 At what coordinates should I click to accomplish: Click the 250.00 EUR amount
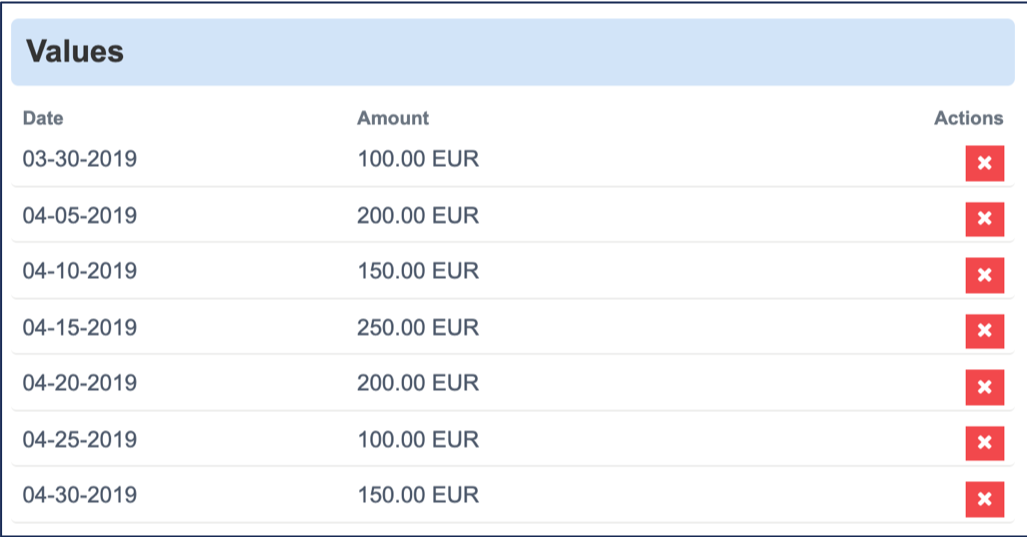tap(418, 327)
